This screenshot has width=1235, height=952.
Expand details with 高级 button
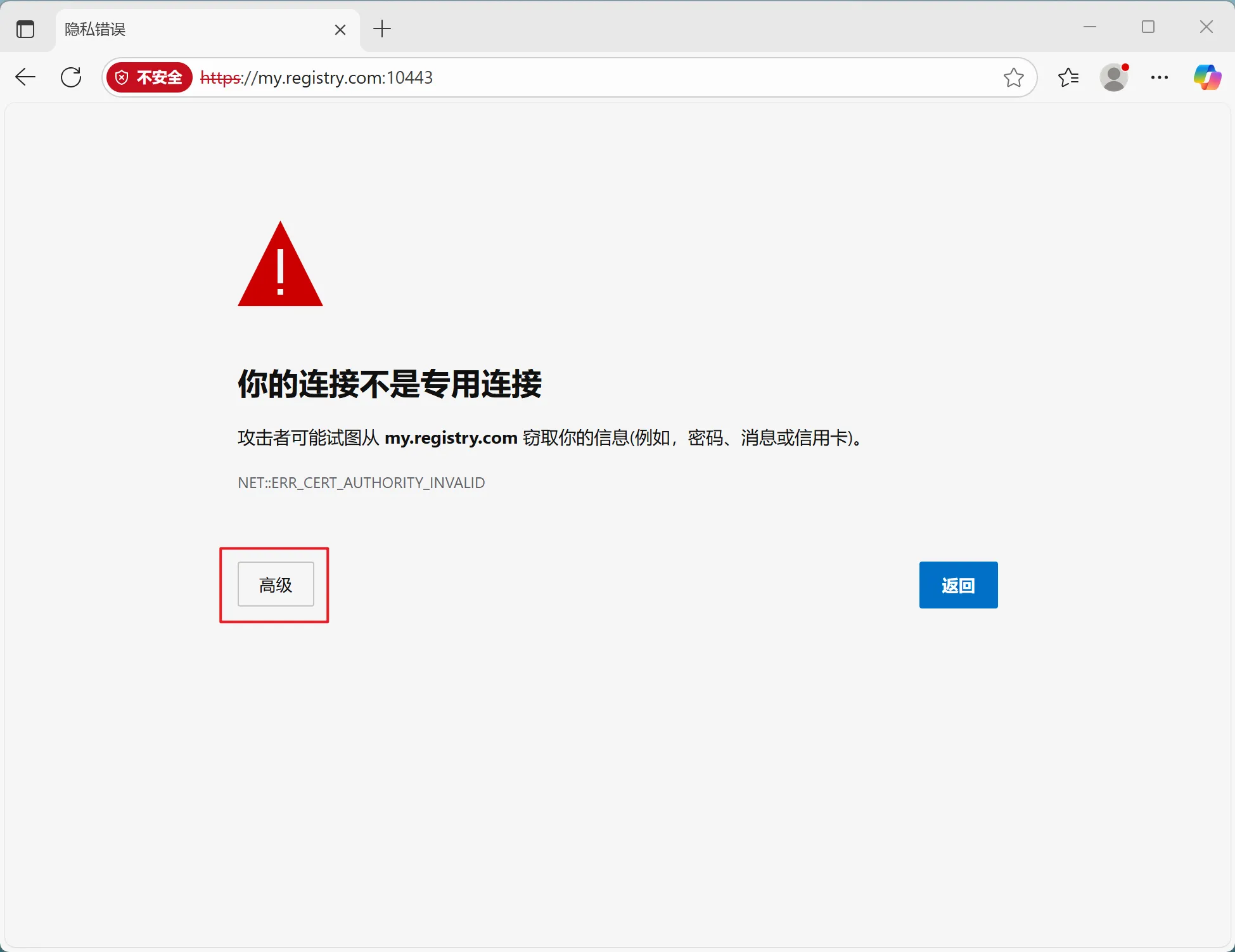pos(276,584)
